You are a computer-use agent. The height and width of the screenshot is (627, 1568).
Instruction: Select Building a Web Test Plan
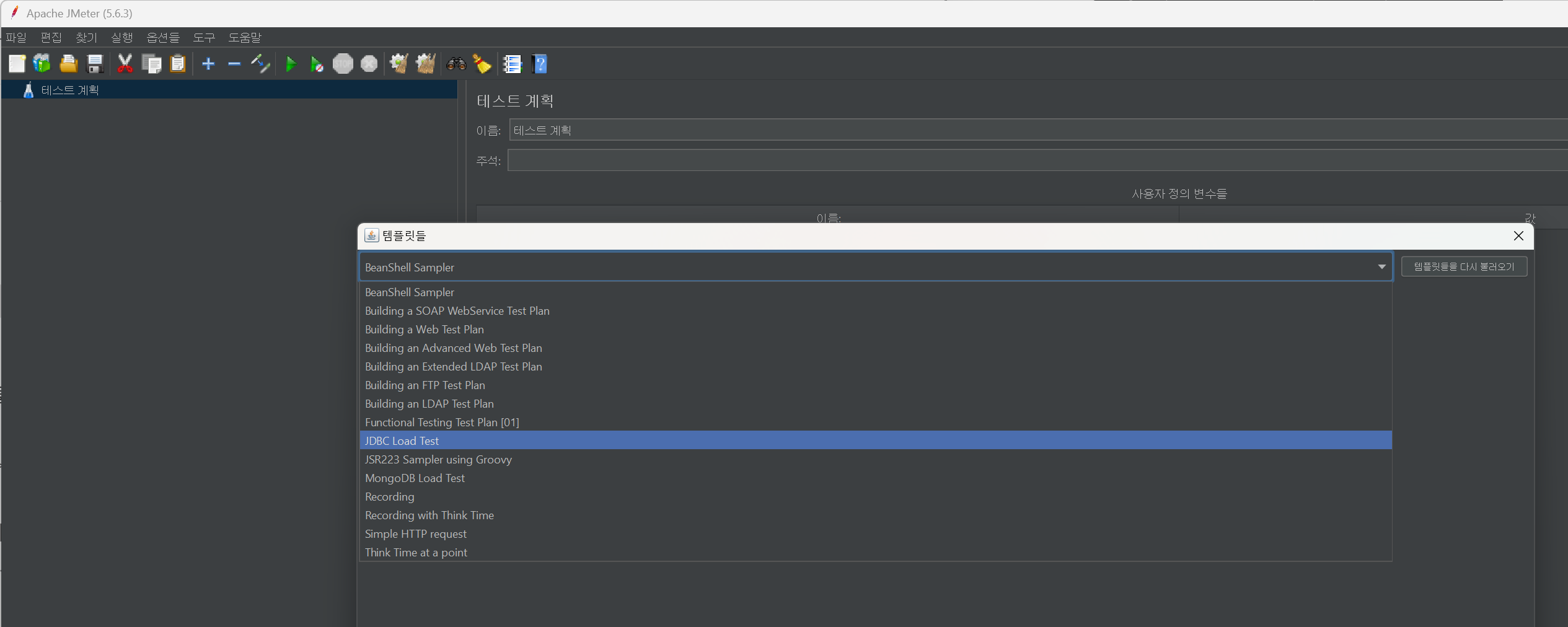pyautogui.click(x=876, y=329)
